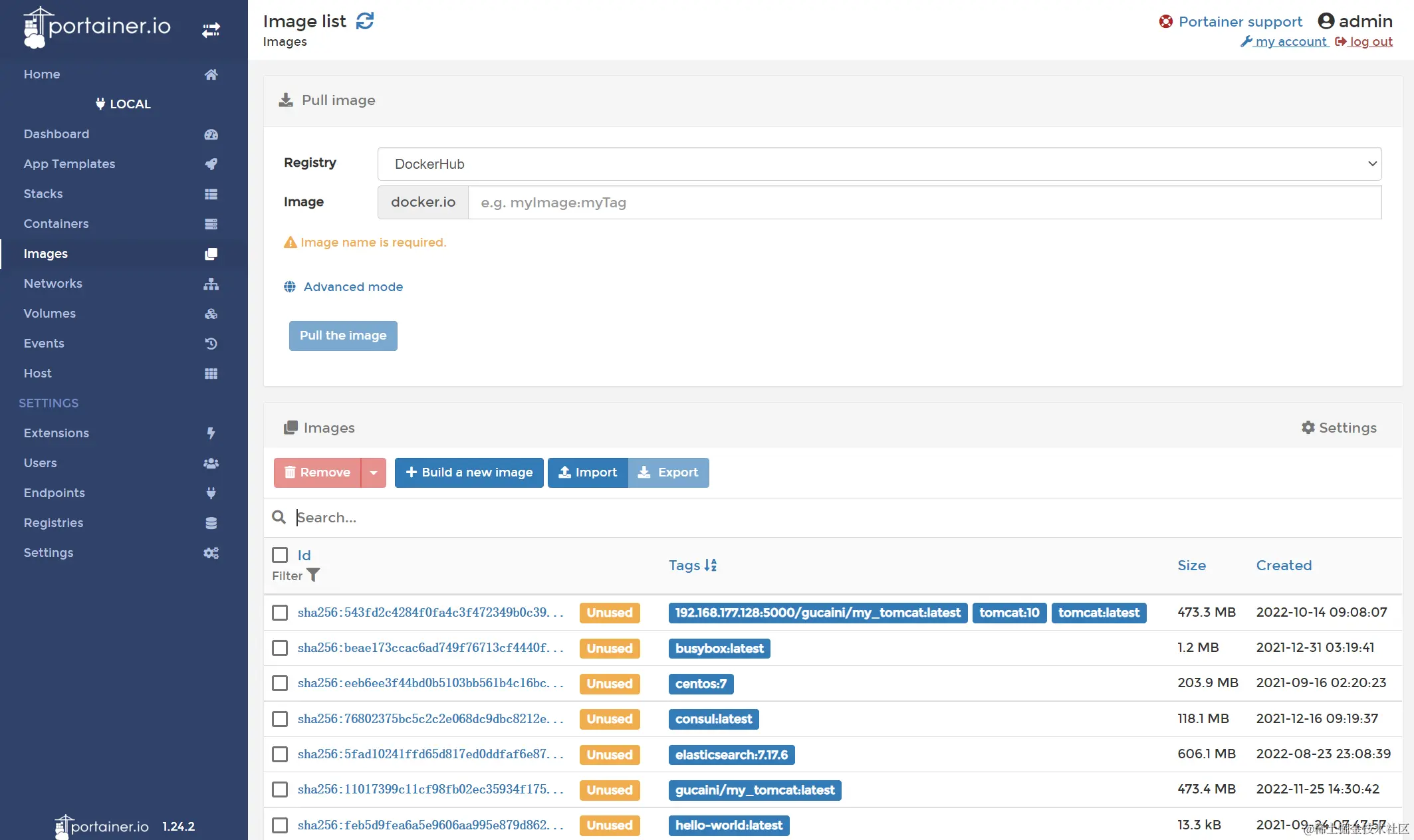Open Volumes from the sidebar menu

[x=49, y=314]
